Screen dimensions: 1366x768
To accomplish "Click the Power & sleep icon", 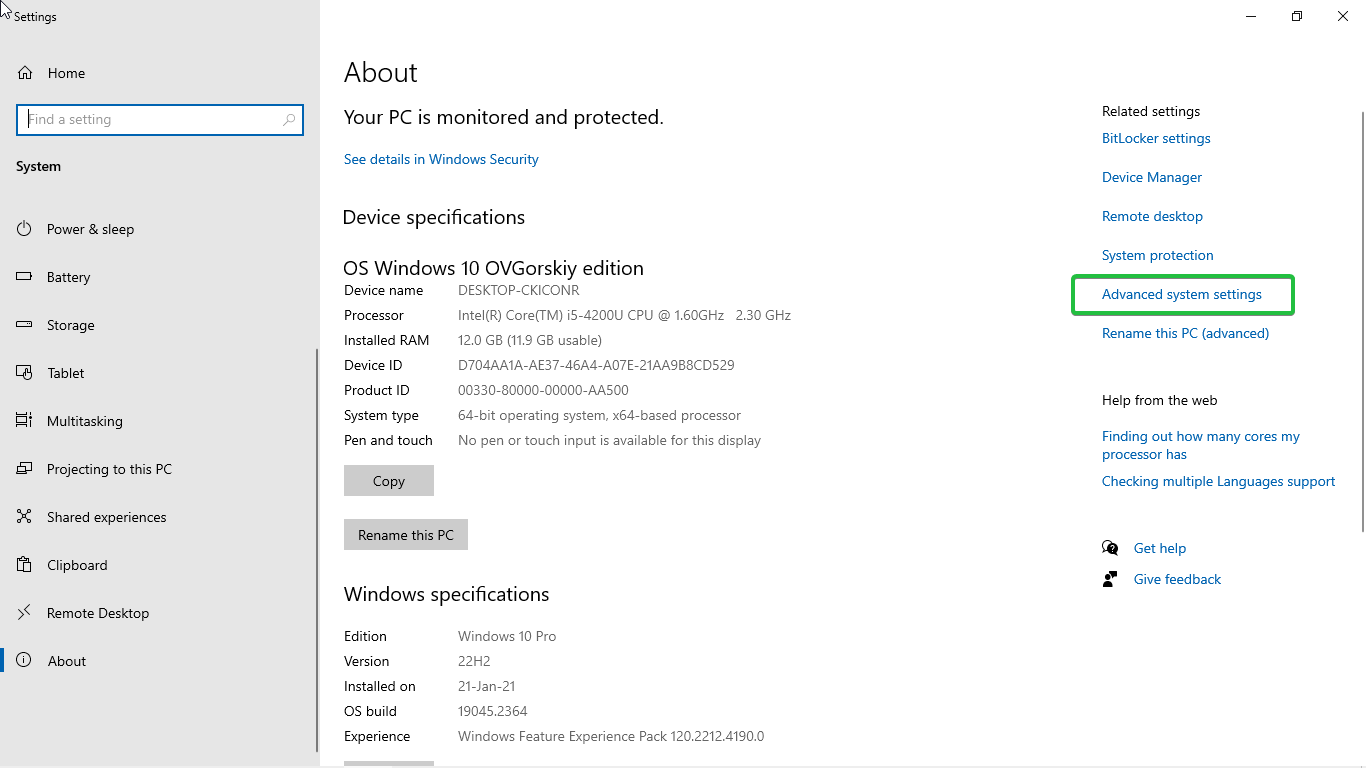I will pos(25,229).
